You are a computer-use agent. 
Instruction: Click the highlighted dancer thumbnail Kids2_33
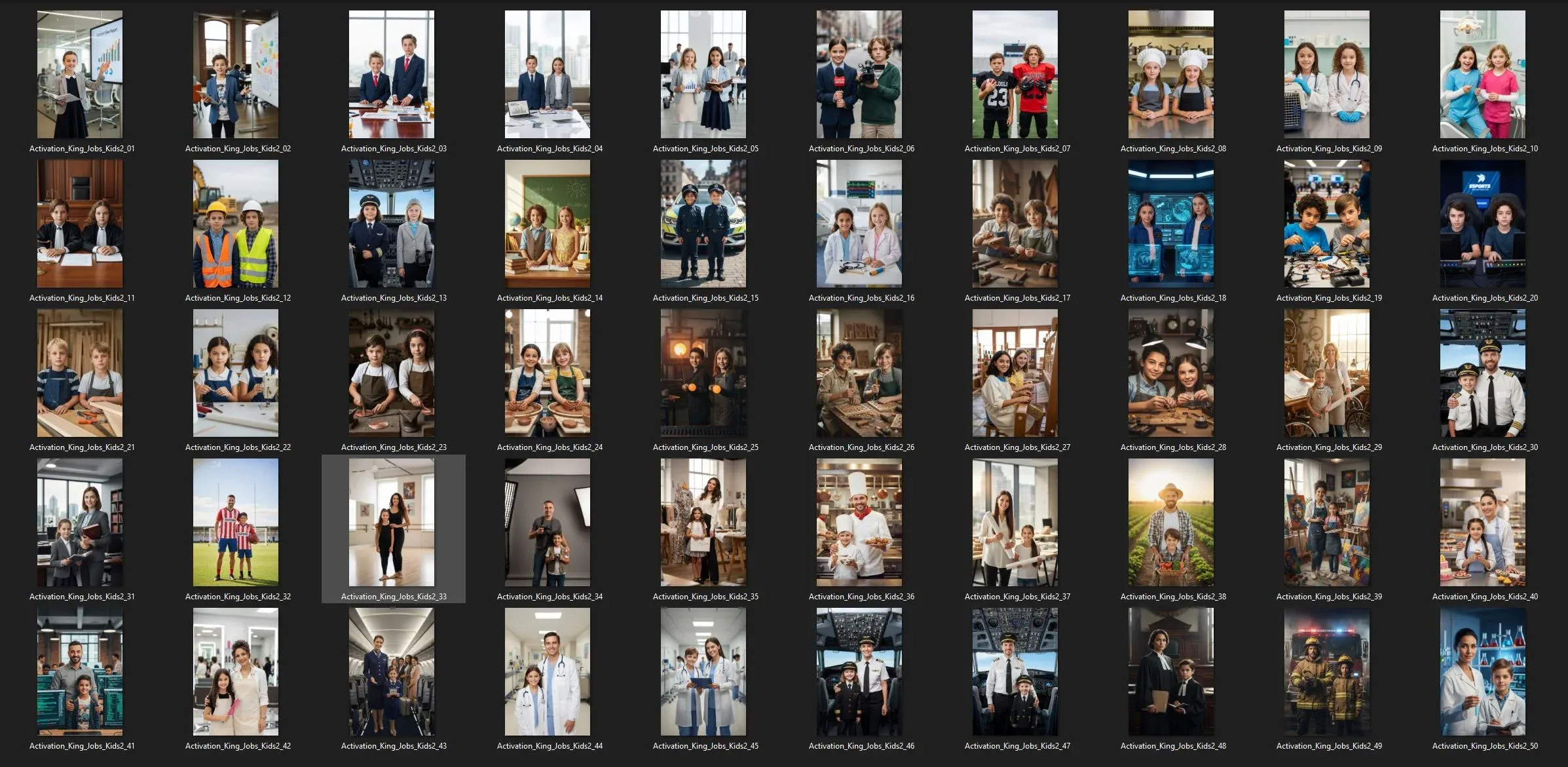point(391,522)
